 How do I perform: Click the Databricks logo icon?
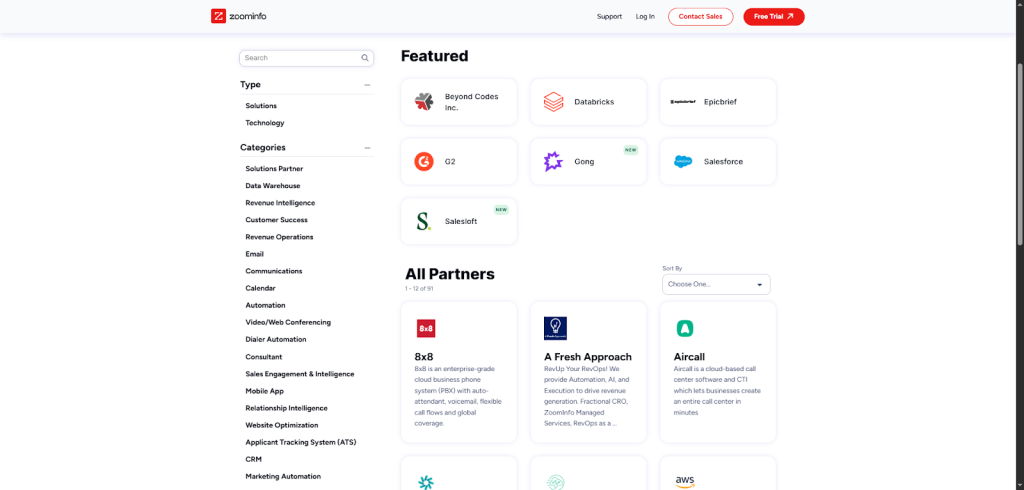point(553,102)
